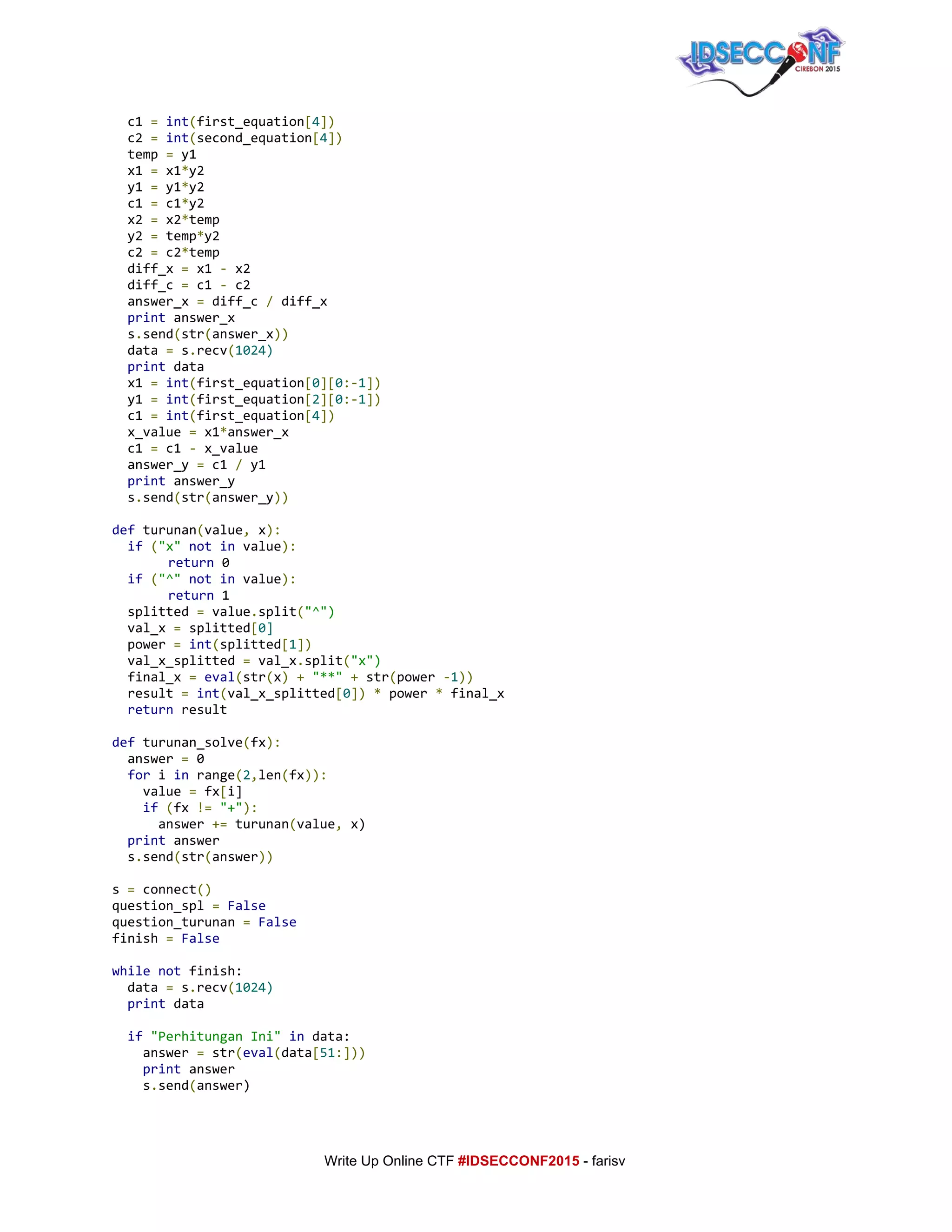
Task: Click the line 'answer_y = c1 / y1'
Action: tap(196, 465)
